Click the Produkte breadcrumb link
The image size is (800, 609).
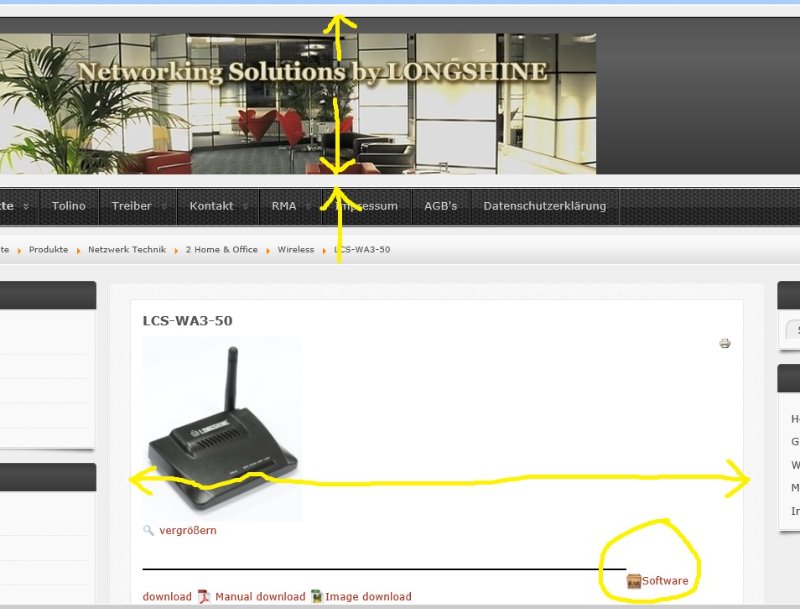coord(48,249)
